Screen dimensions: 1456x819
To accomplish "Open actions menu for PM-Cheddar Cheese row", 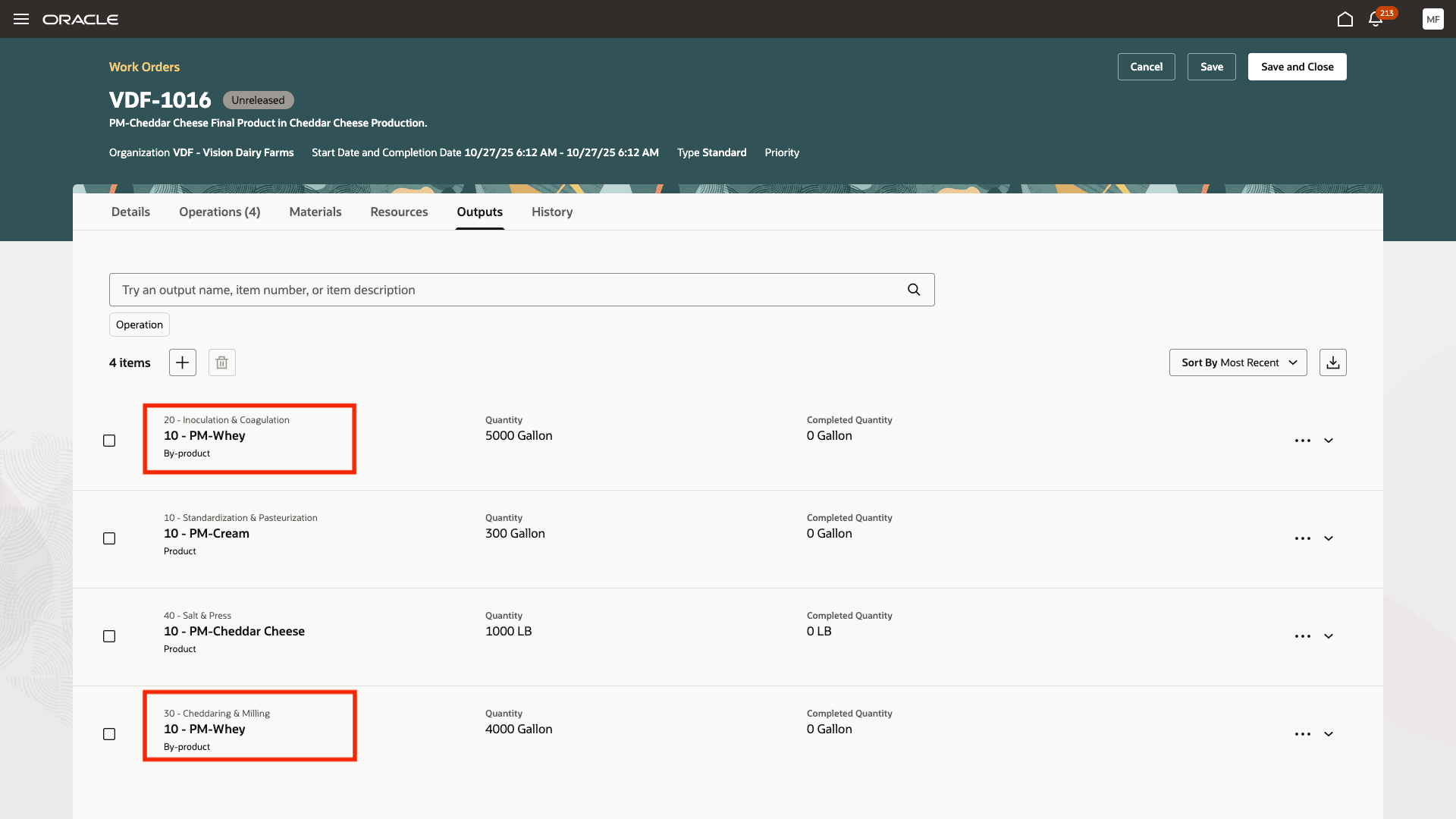I will pos(1302,636).
